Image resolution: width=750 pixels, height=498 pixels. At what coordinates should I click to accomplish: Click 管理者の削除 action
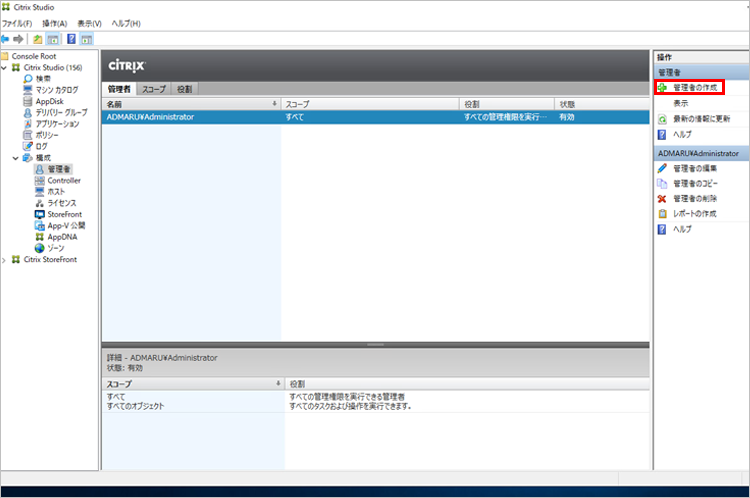(x=695, y=199)
